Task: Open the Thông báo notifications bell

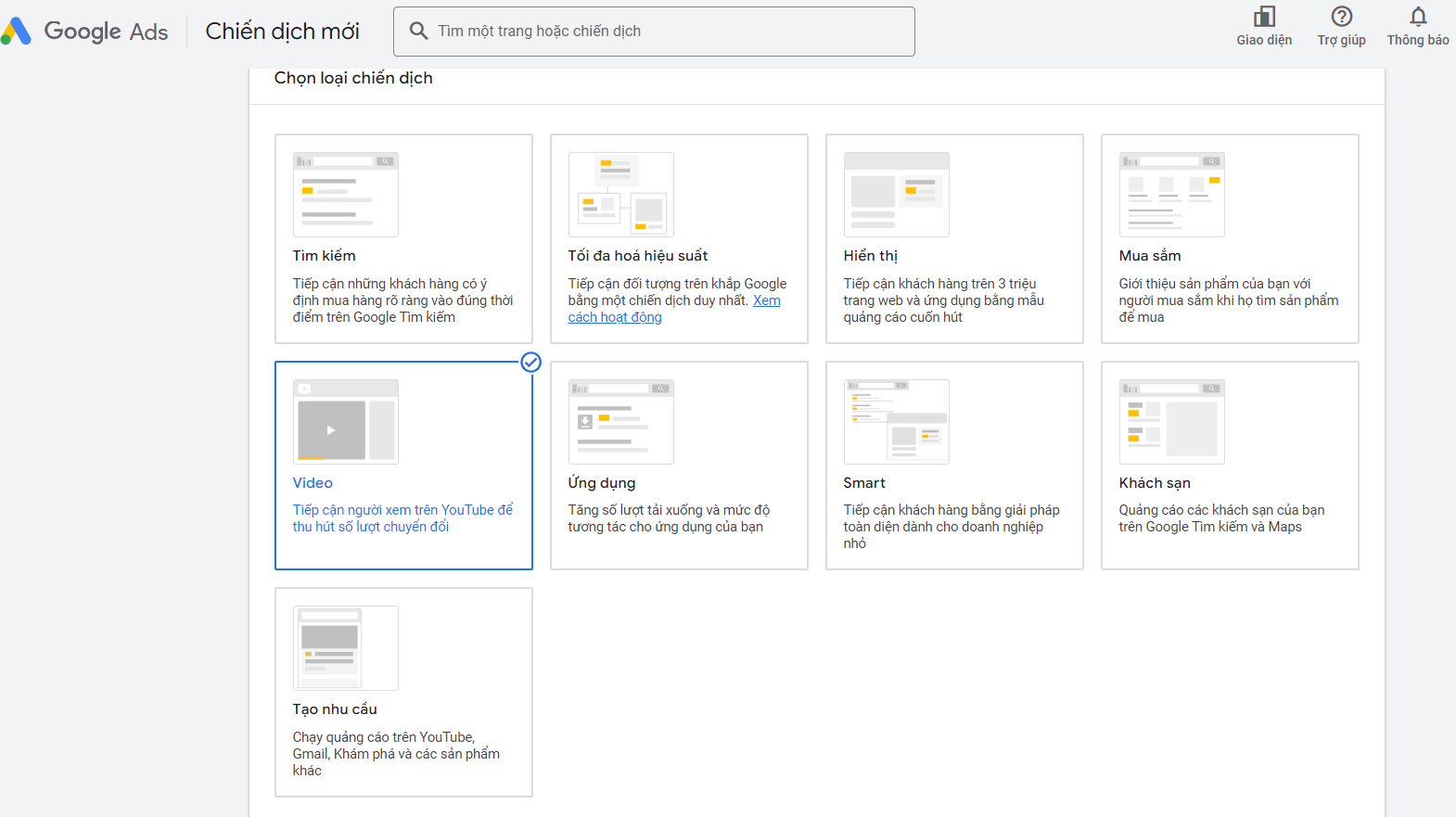Action: (x=1418, y=17)
